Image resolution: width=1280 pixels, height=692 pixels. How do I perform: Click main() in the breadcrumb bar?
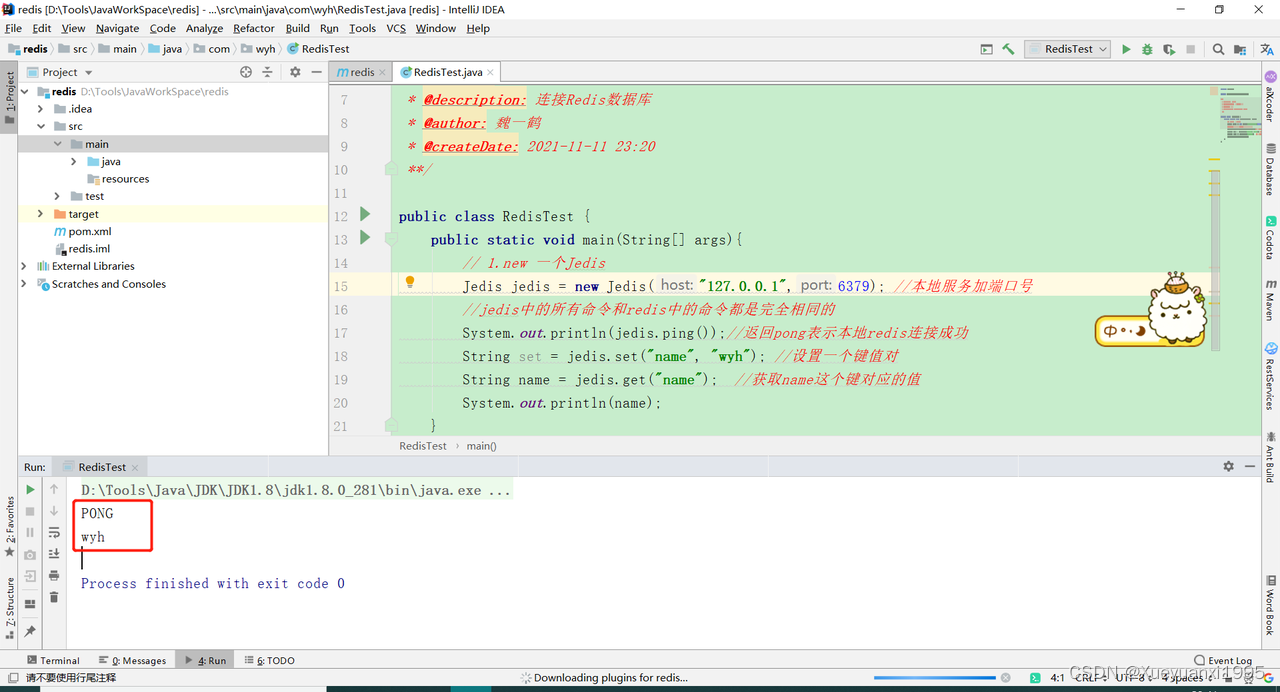pyautogui.click(x=481, y=445)
